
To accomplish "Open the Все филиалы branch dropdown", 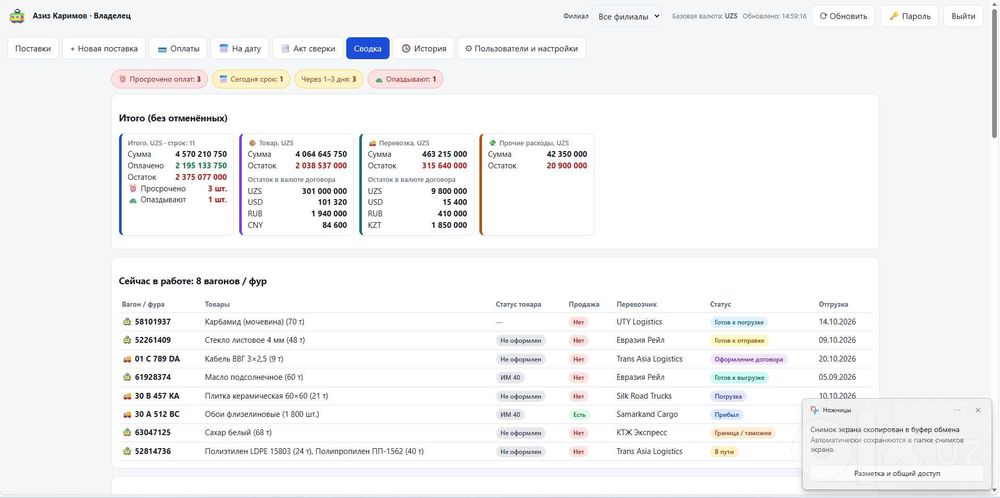I will click(x=627, y=16).
